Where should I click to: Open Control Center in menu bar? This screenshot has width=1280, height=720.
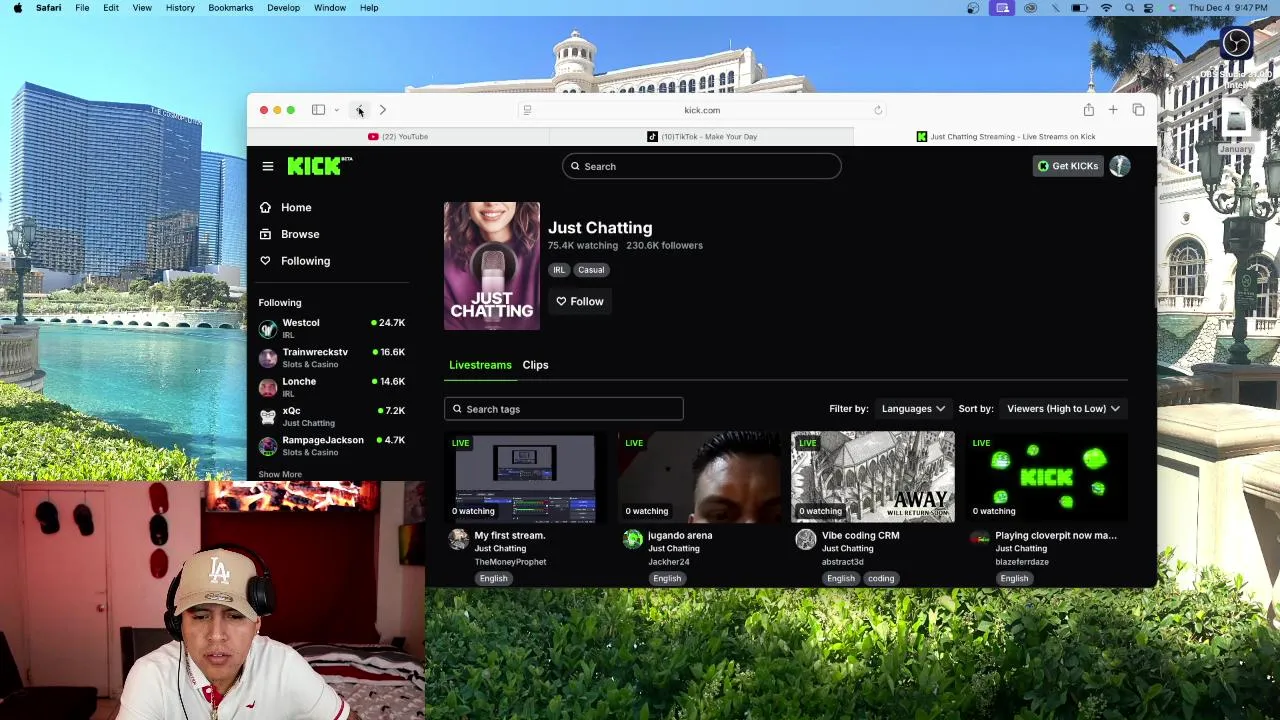tap(1150, 8)
